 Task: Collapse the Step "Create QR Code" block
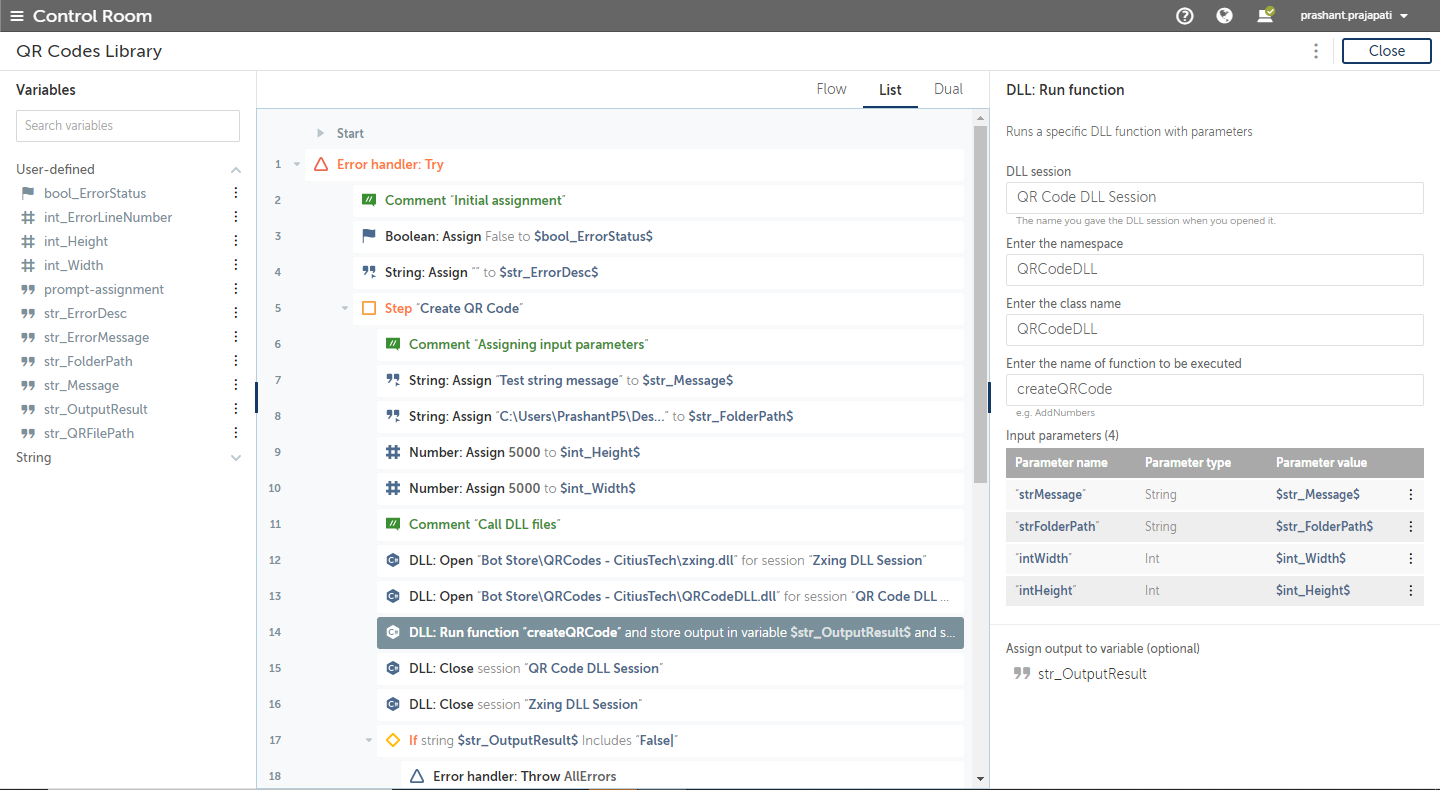tap(345, 308)
